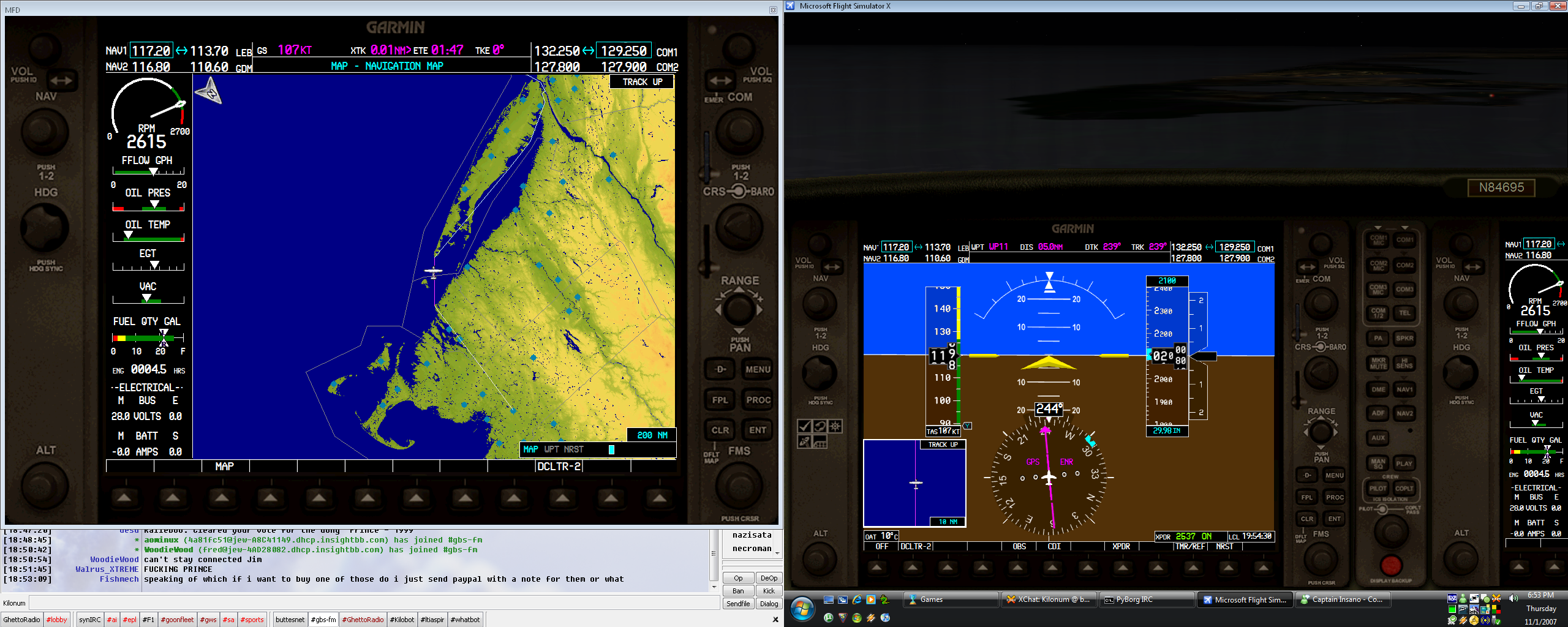1568x627 pixels.
Task: Click the volume speaker tray icon
Action: tap(1513, 598)
